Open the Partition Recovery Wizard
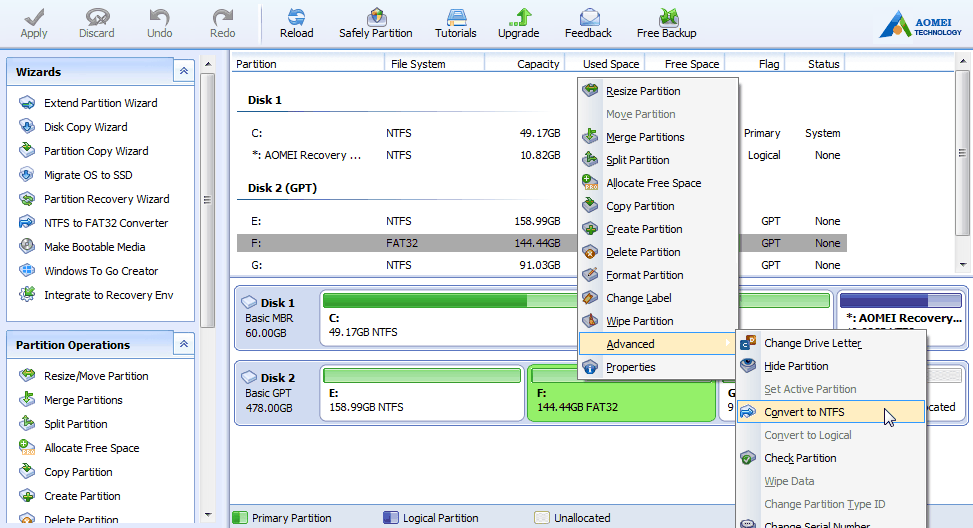This screenshot has height=528, width=973. coord(107,199)
